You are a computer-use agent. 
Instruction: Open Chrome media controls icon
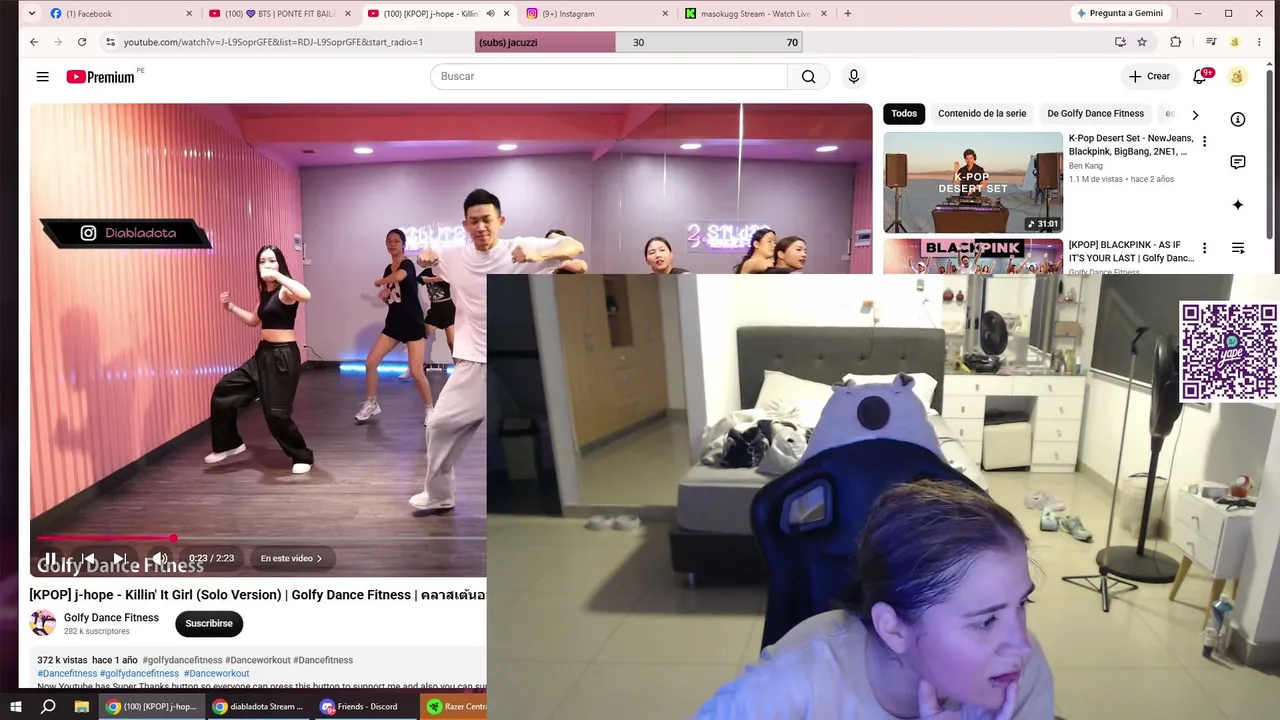click(x=1211, y=42)
